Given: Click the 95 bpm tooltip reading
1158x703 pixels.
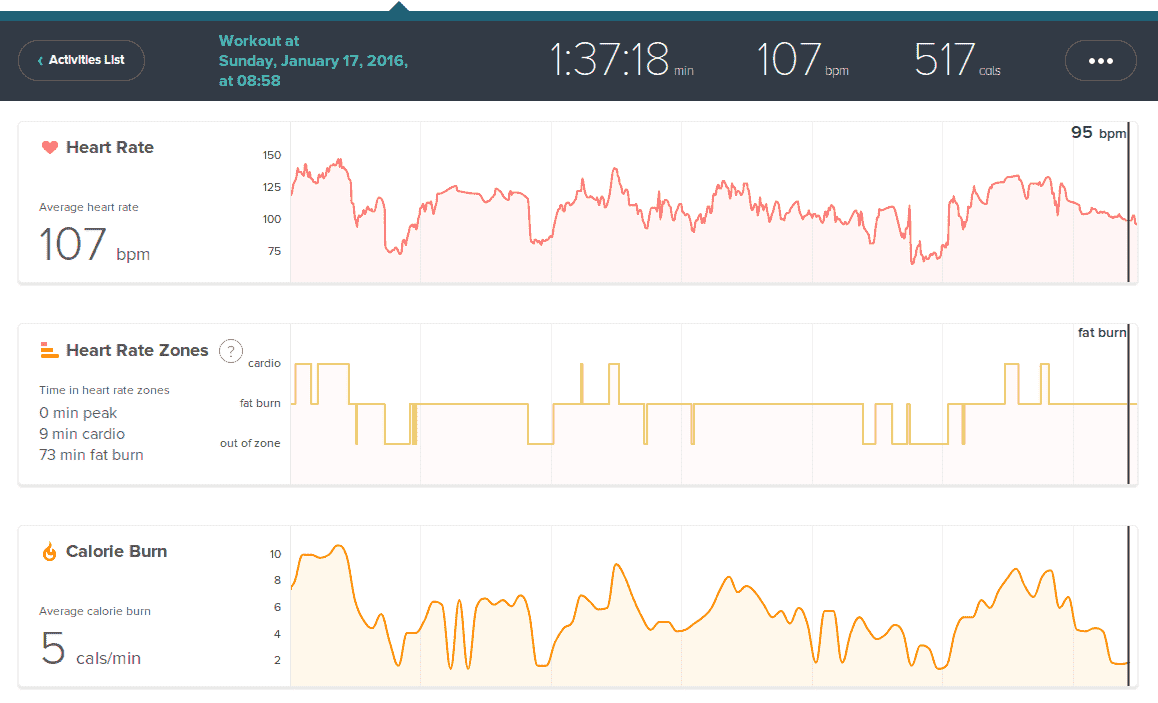Looking at the screenshot, I should [x=1097, y=133].
